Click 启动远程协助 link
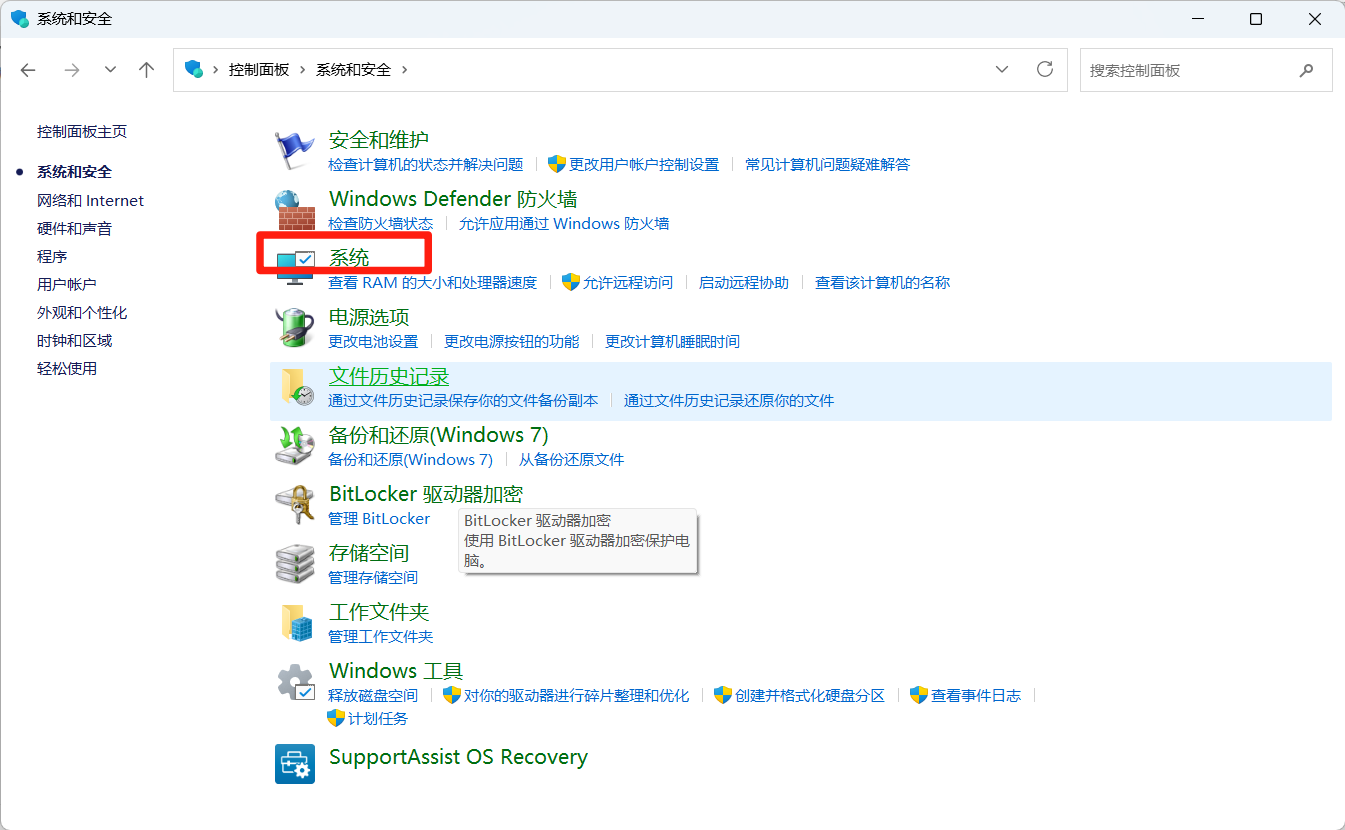This screenshot has height=830, width=1345. [744, 283]
